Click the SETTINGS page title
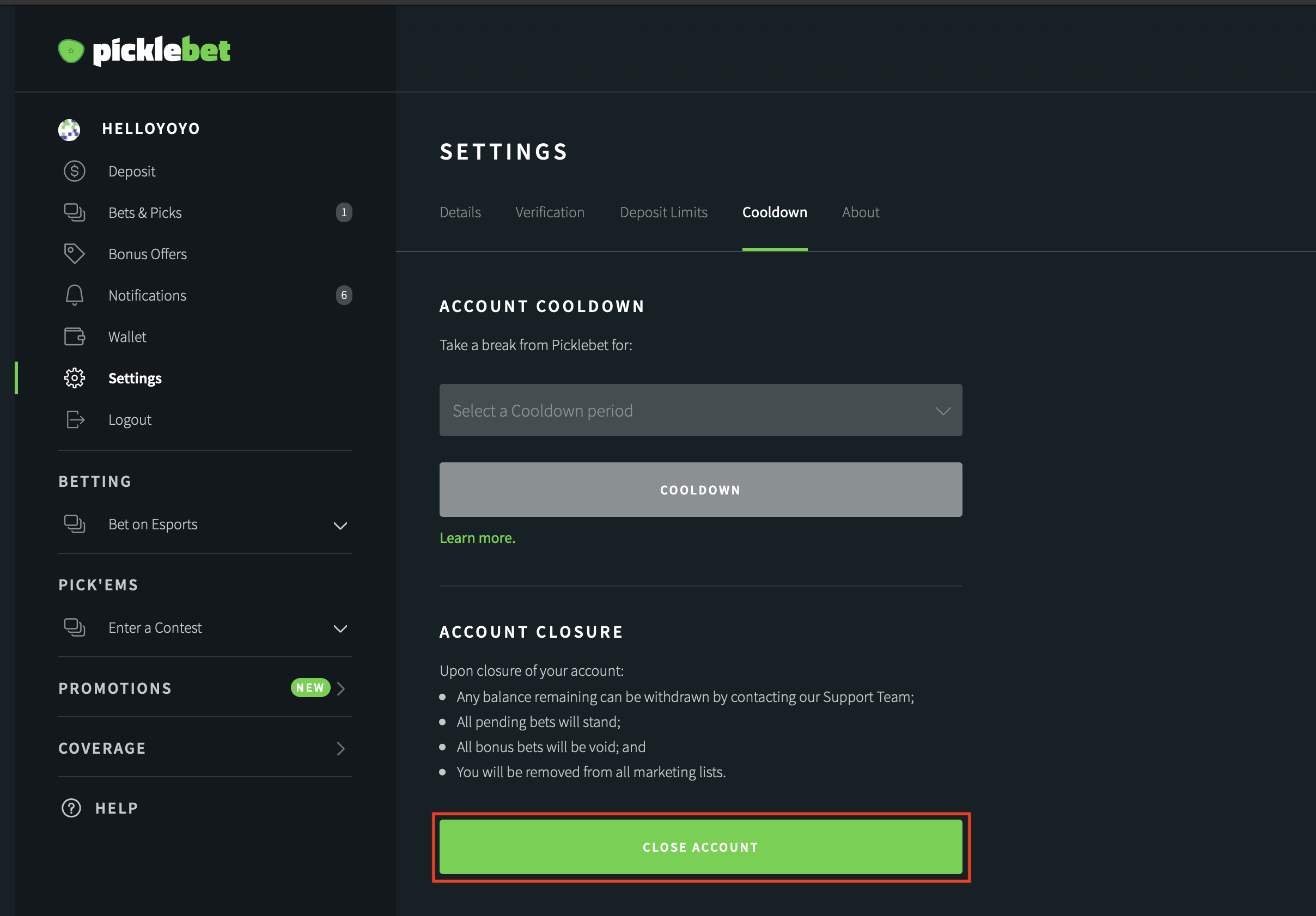 (504, 152)
